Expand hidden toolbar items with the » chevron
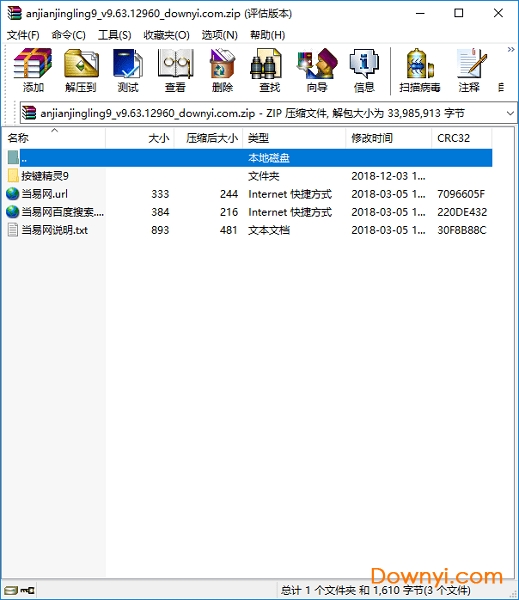This screenshot has width=519, height=600. click(x=511, y=49)
